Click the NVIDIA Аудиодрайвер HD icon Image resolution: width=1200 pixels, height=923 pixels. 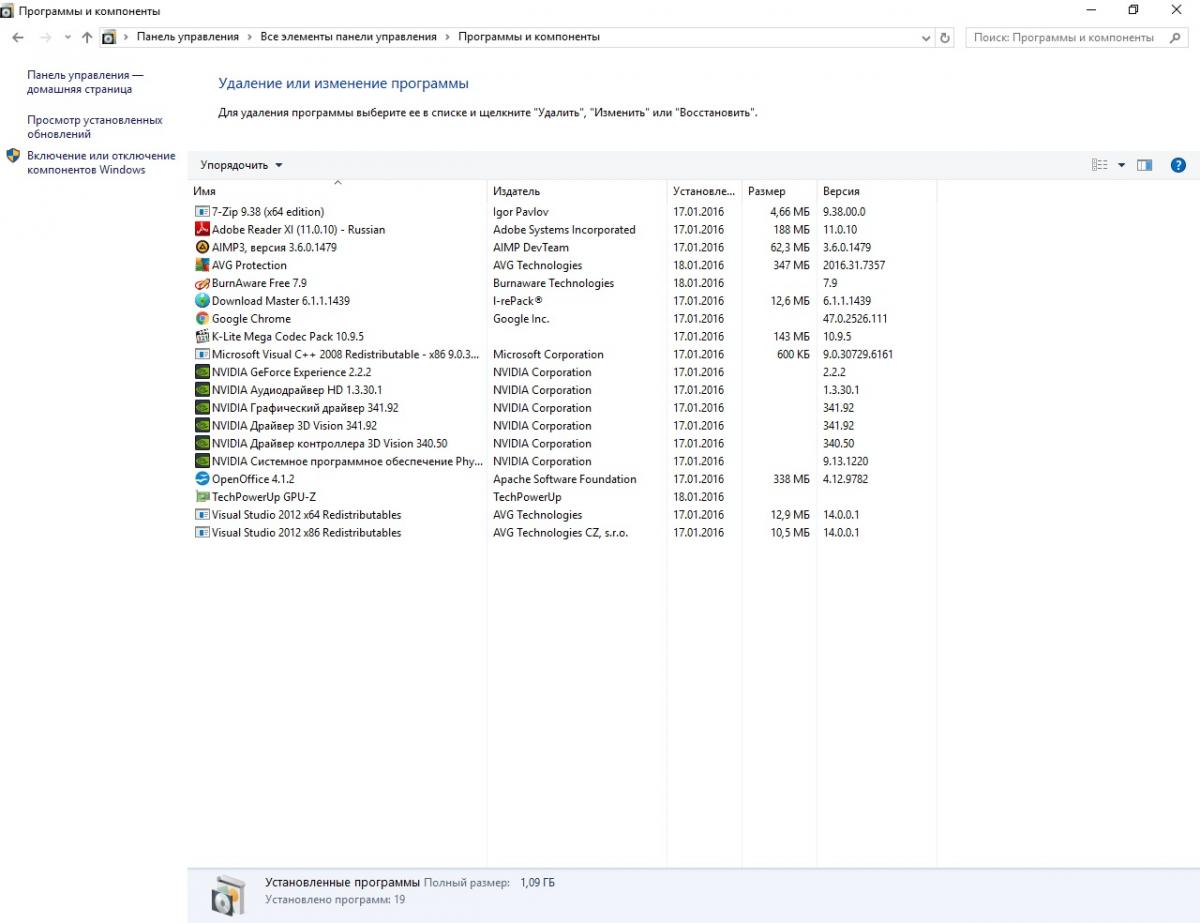point(202,390)
